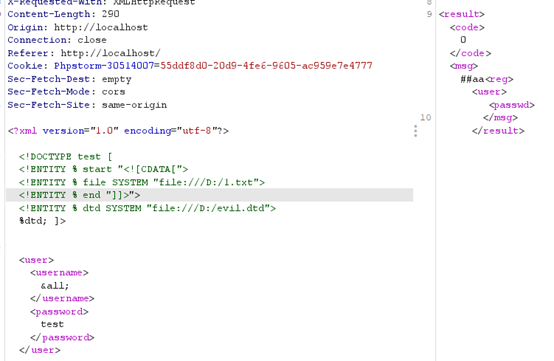This screenshot has width=554, height=361.
Task: Click the Phpstorm-30514007 cookie name
Action: (x=104, y=66)
